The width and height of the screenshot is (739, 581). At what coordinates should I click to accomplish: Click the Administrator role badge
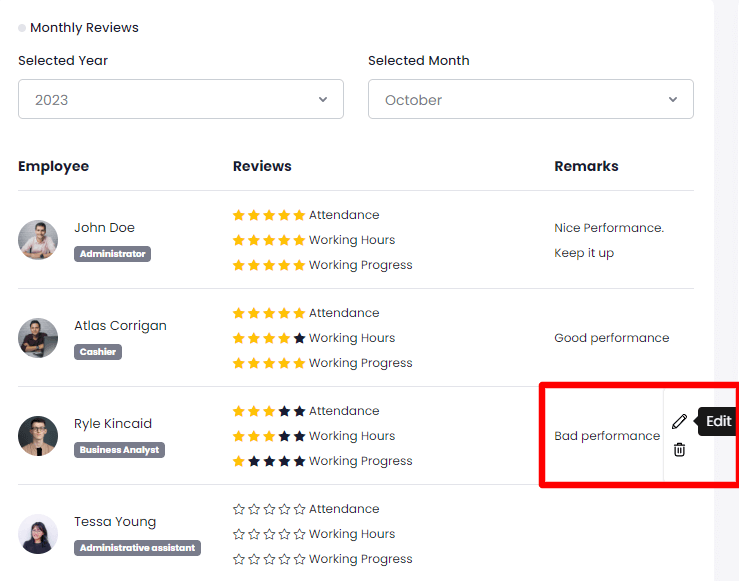(112, 254)
